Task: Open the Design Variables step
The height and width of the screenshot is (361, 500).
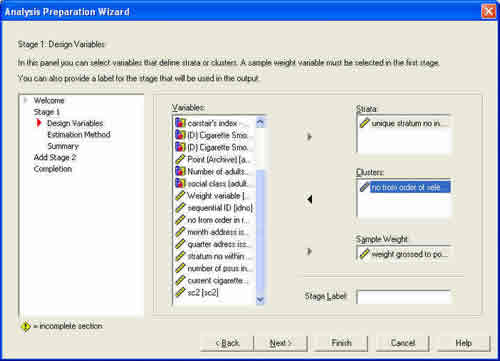Action: [x=75, y=123]
